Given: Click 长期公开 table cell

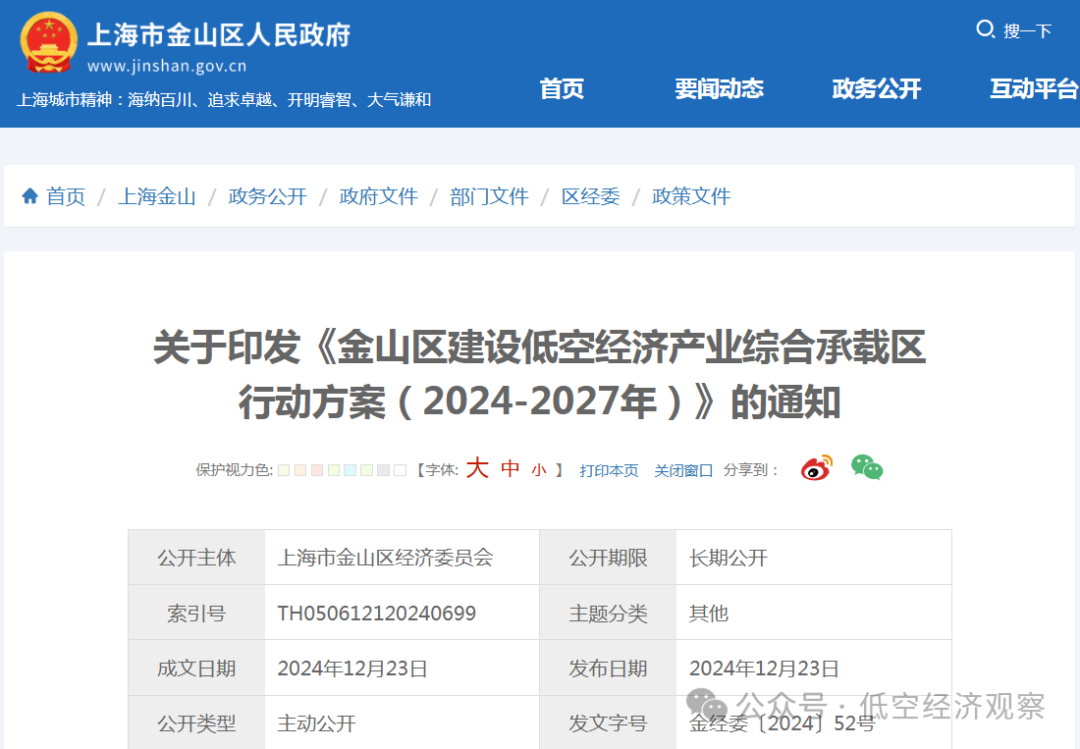Looking at the screenshot, I should pyautogui.click(x=813, y=557).
